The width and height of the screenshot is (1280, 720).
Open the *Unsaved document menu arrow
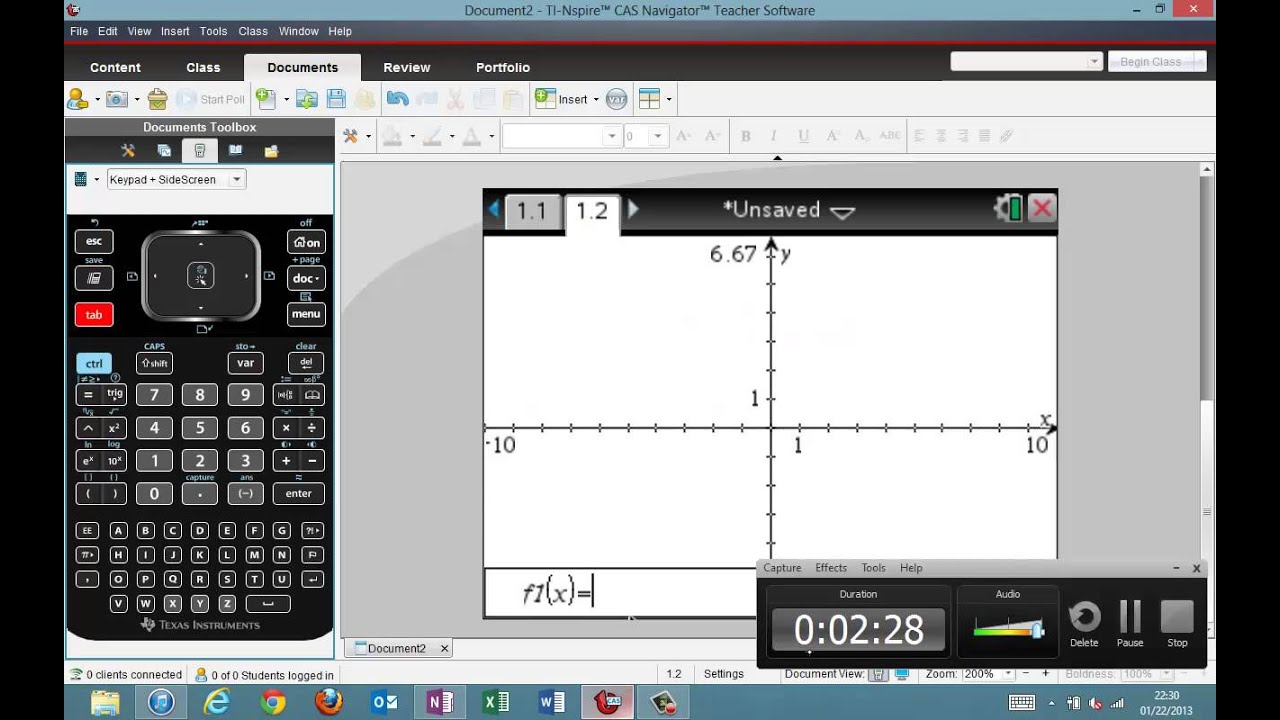(x=843, y=211)
